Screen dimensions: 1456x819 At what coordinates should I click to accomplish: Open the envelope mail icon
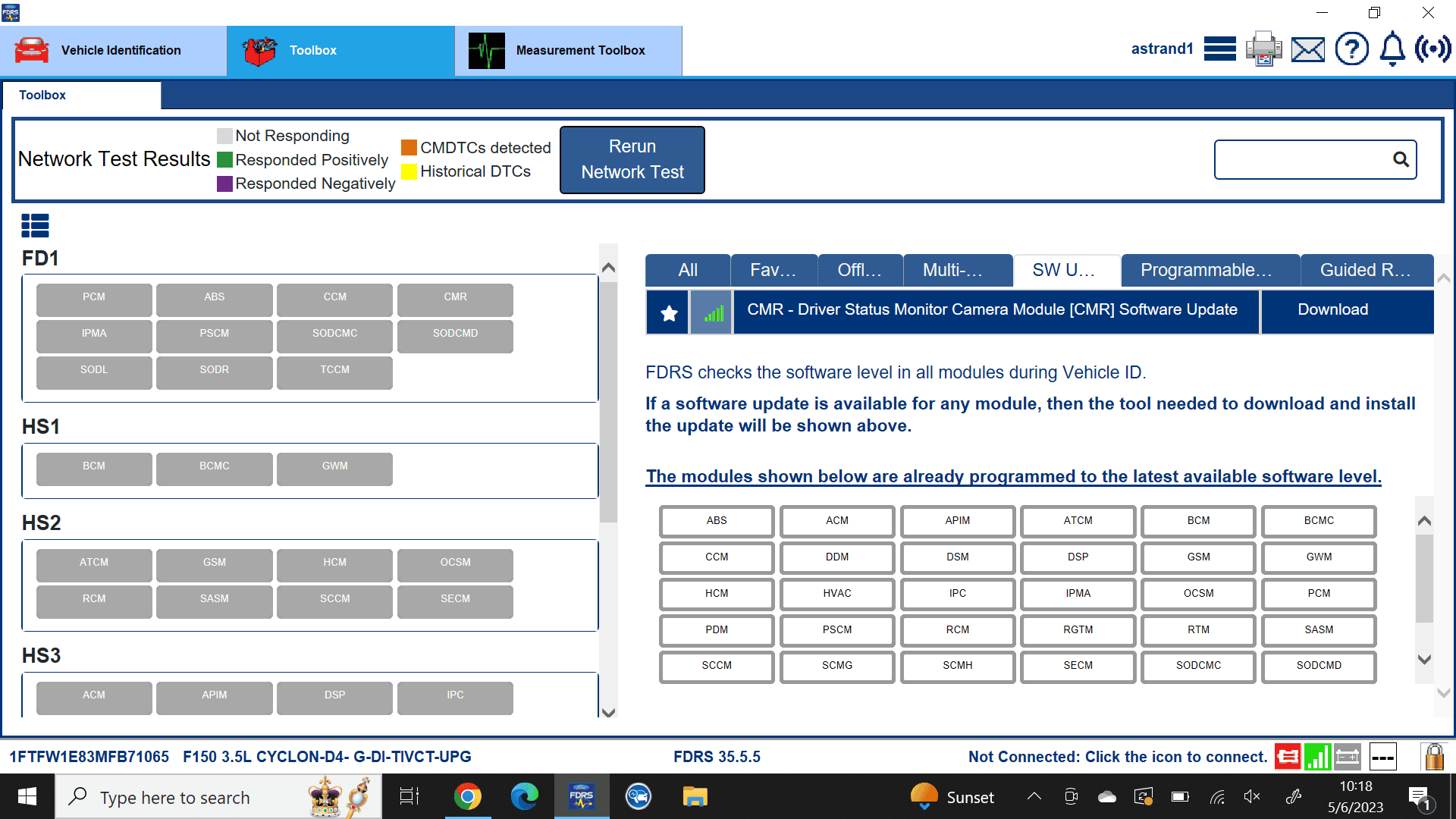pyautogui.click(x=1308, y=50)
